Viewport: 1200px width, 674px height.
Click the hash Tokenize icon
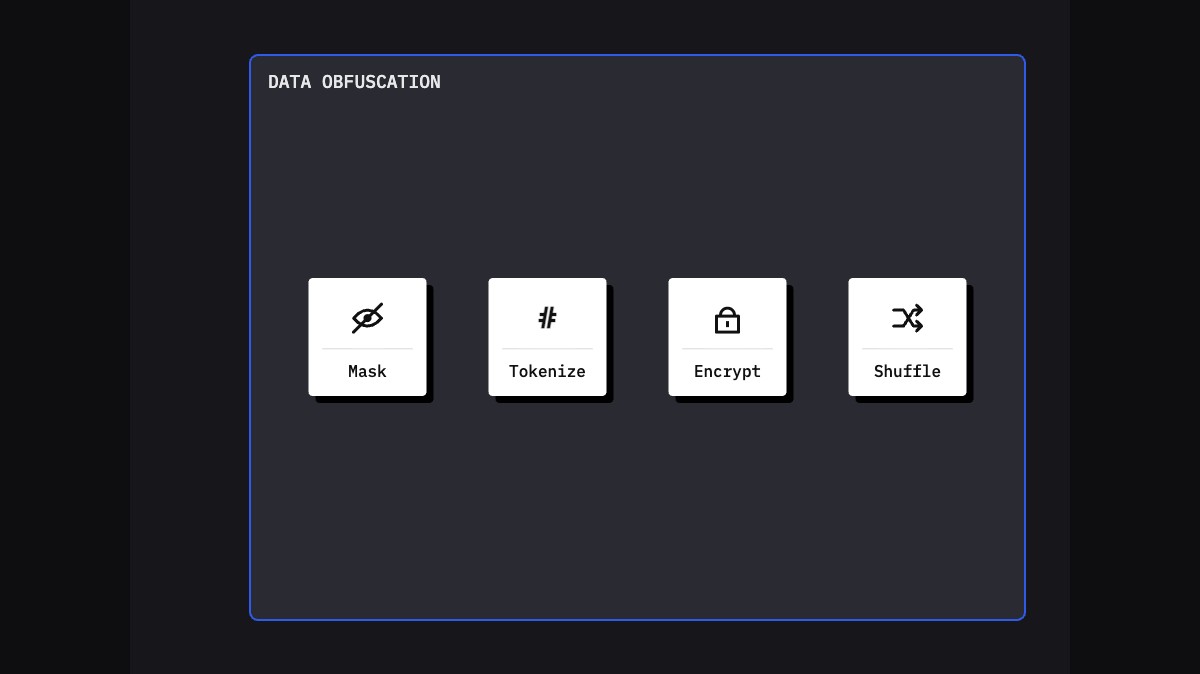click(x=547, y=318)
